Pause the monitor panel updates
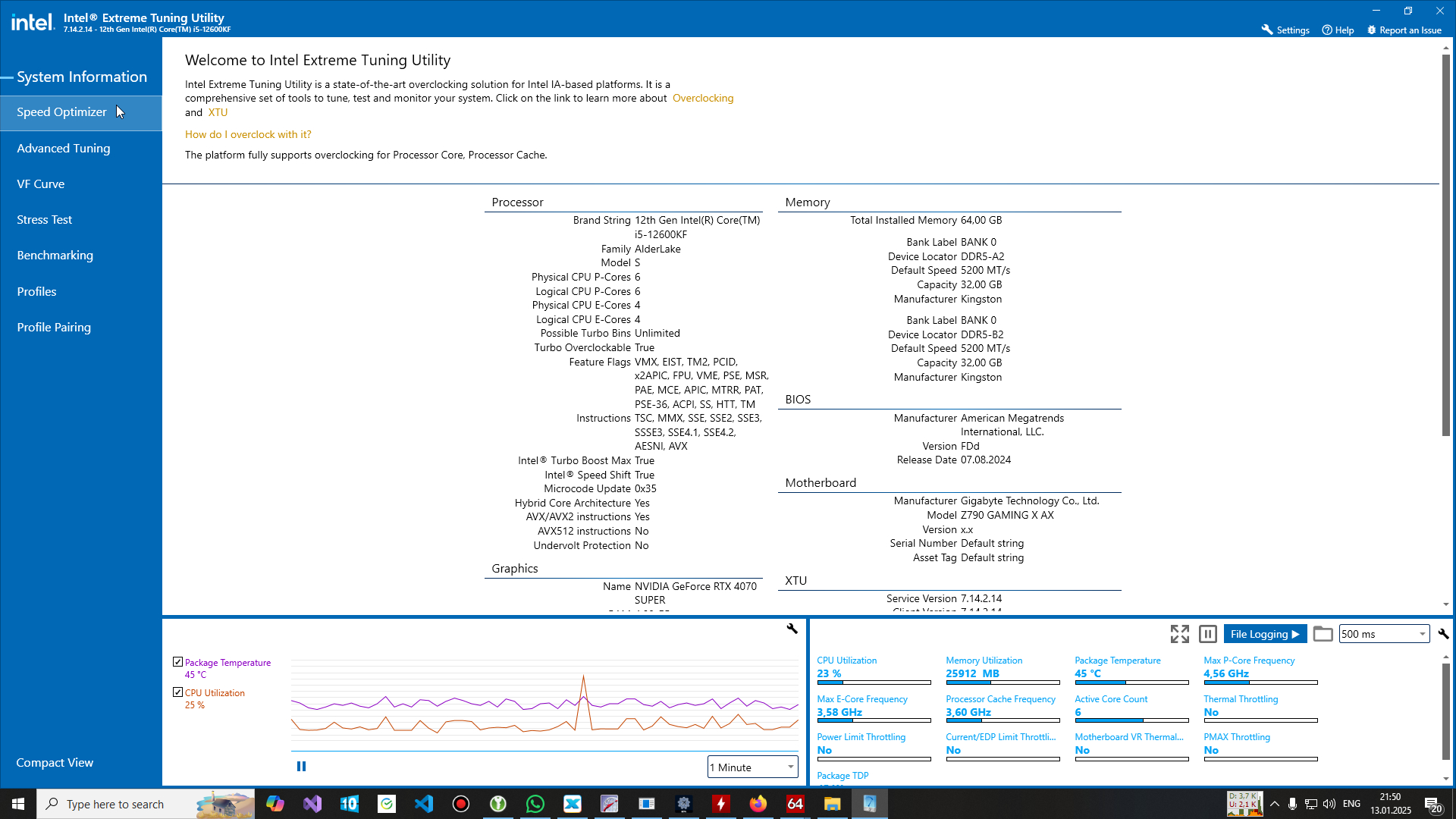 click(x=1208, y=634)
